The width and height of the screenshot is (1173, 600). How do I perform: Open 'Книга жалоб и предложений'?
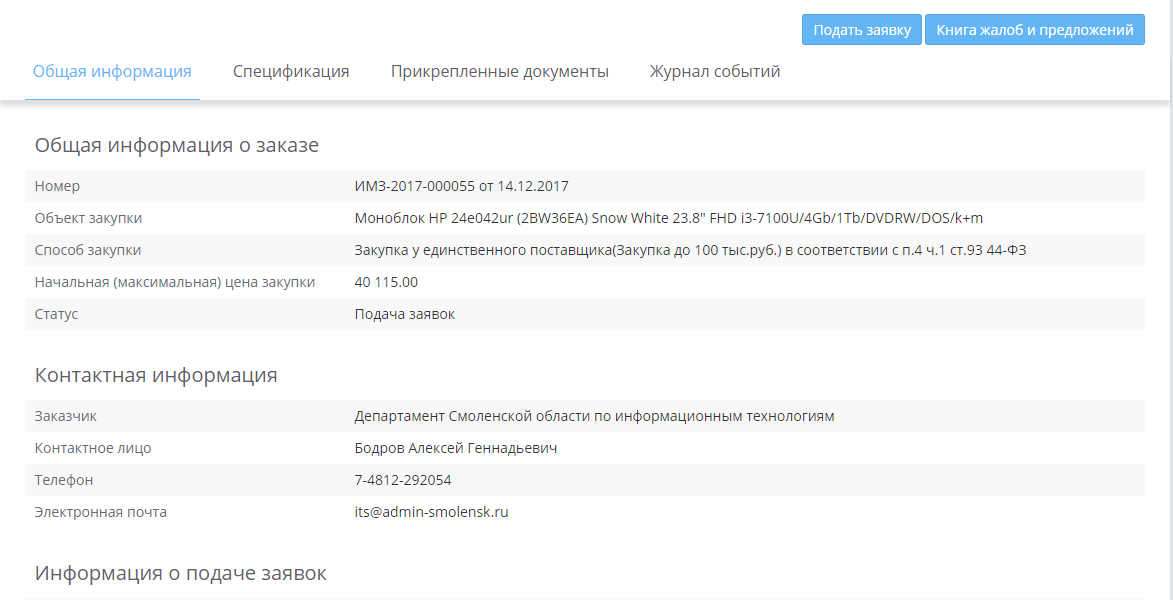click(x=1034, y=30)
